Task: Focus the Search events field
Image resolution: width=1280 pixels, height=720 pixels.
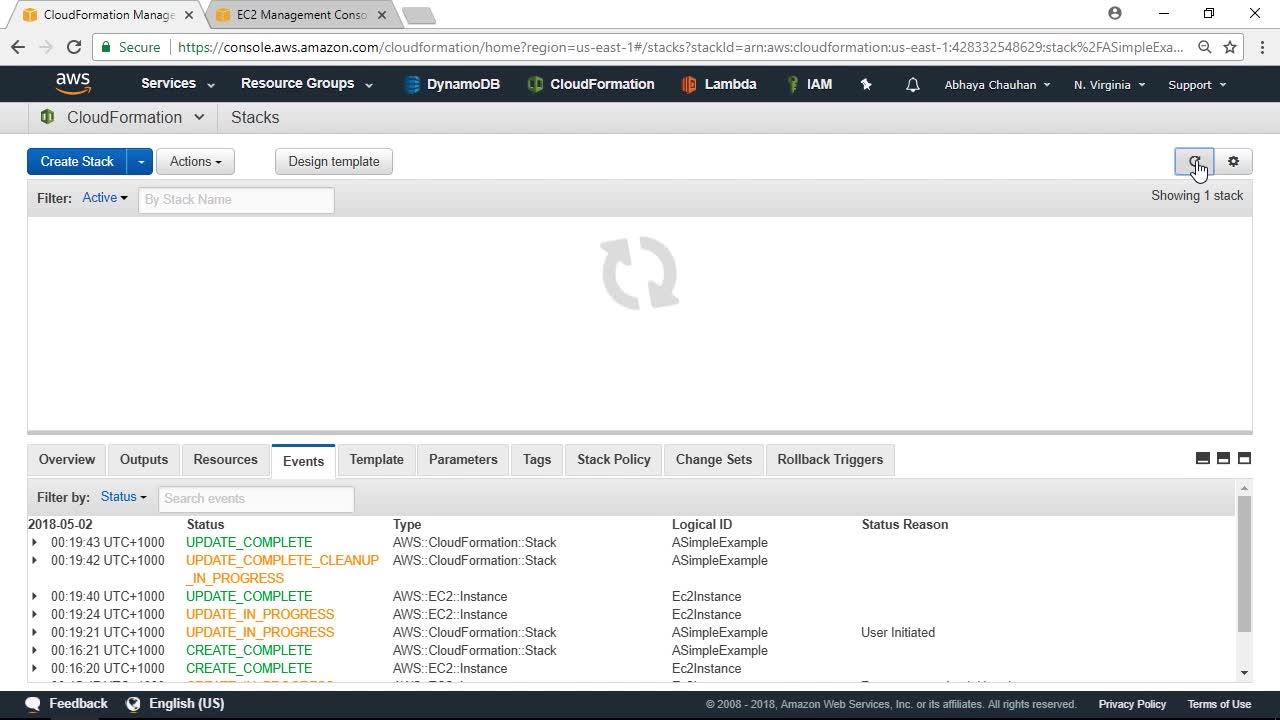Action: 256,498
